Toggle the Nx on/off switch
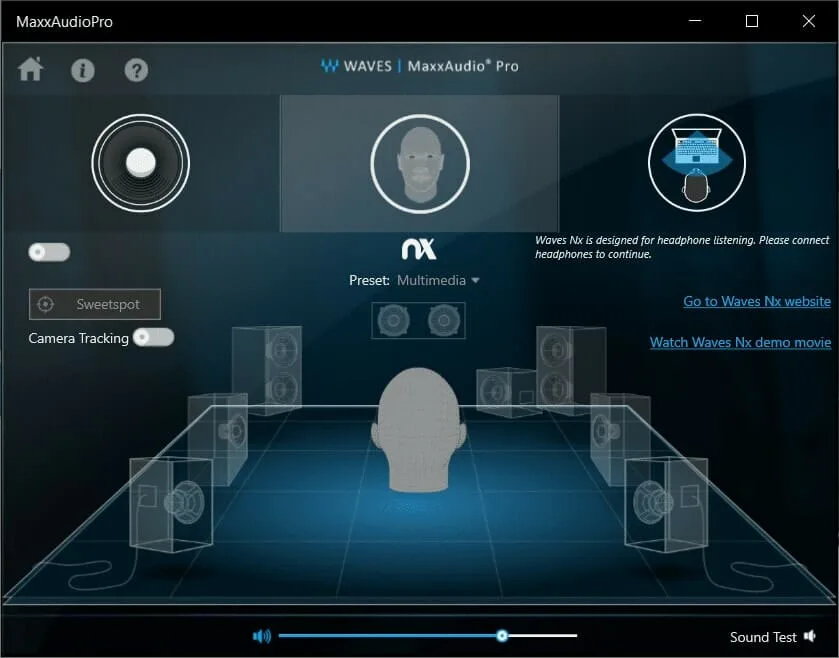839x658 pixels. pyautogui.click(x=49, y=252)
